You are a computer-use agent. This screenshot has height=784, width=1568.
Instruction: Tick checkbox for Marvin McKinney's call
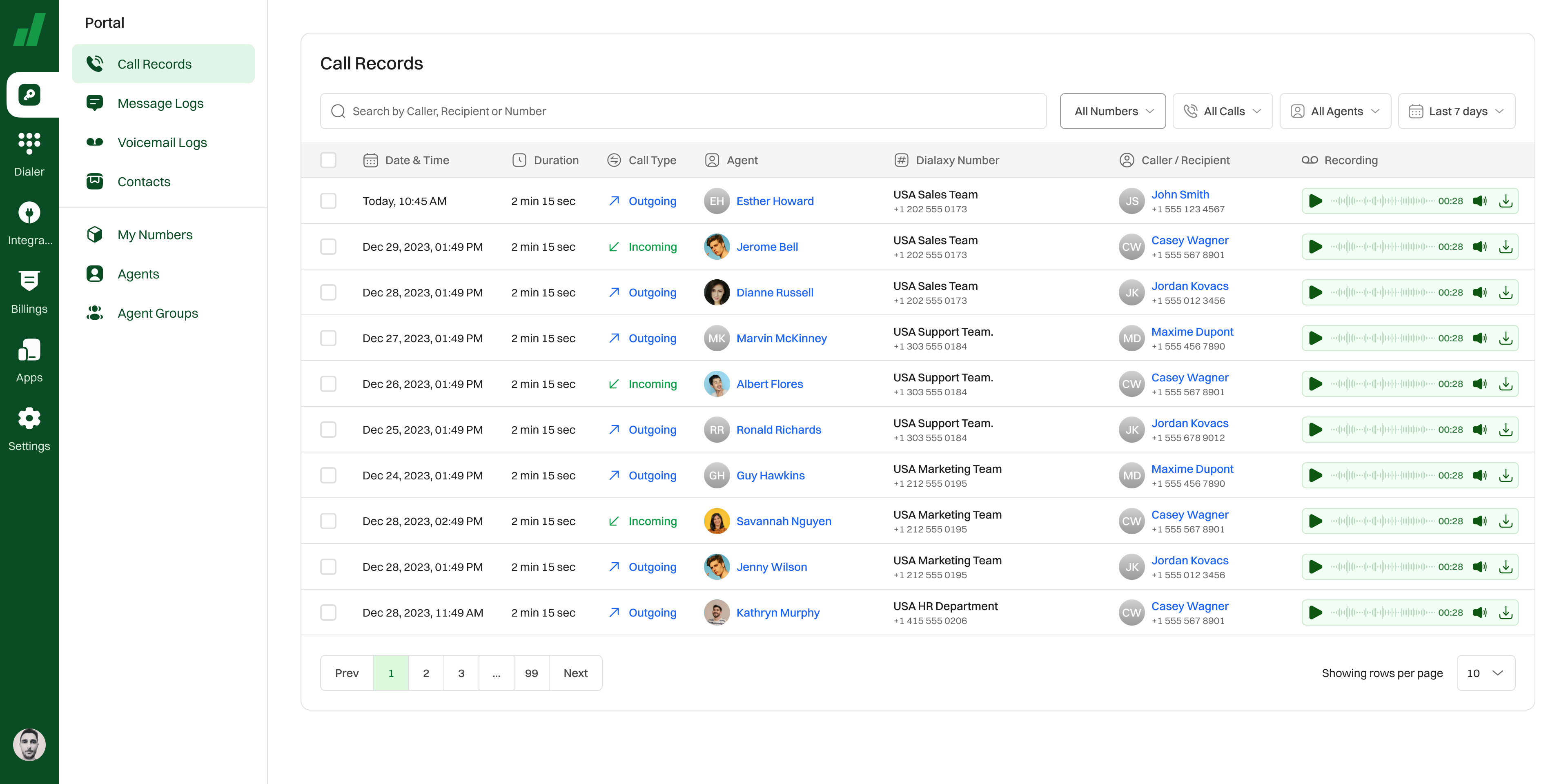(x=328, y=339)
